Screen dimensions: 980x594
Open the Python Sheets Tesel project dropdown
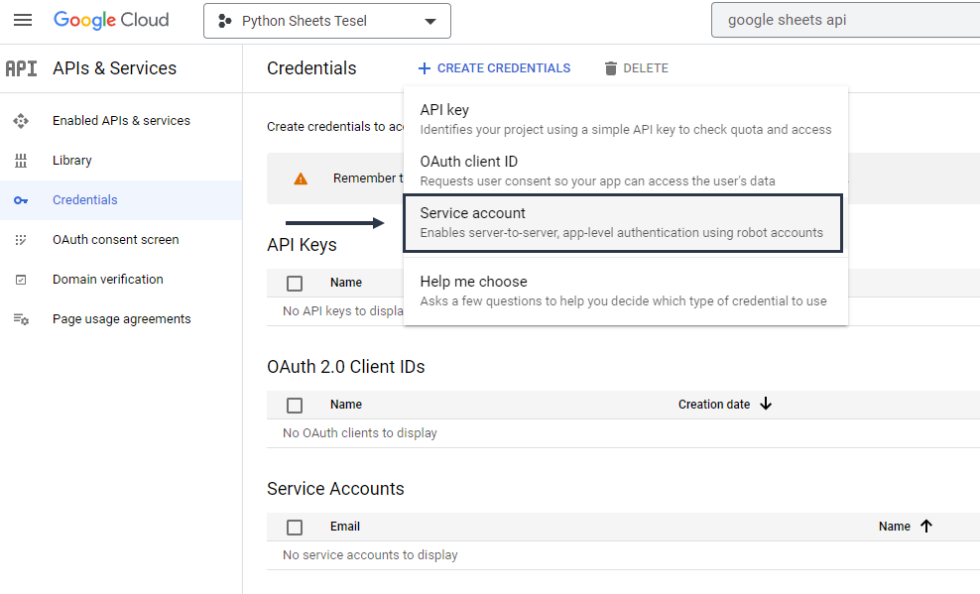tap(327, 21)
